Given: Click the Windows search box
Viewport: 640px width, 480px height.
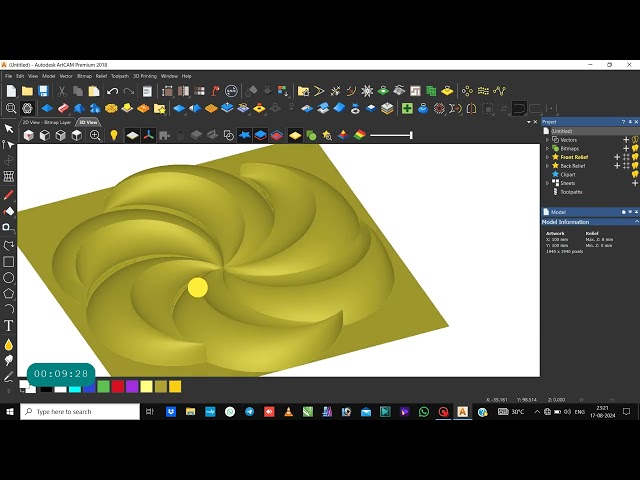Looking at the screenshot, I should 80,411.
